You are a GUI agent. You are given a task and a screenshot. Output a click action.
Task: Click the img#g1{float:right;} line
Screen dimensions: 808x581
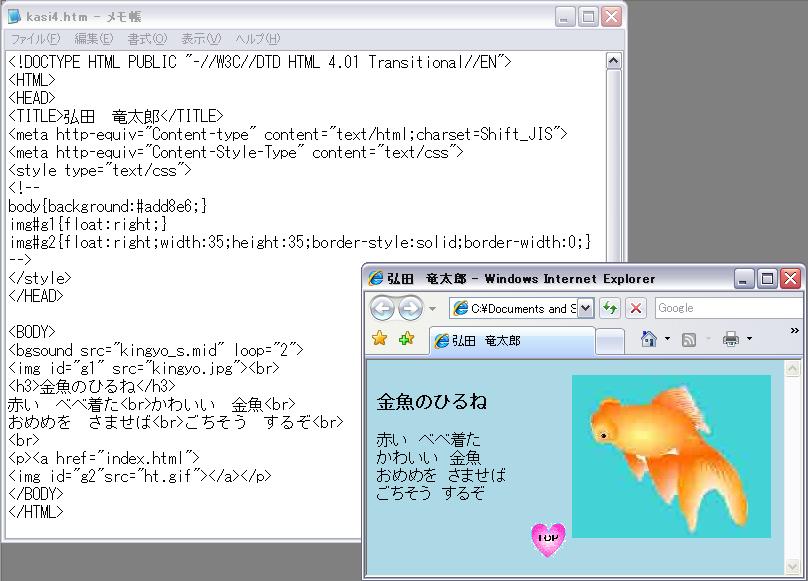point(88,224)
